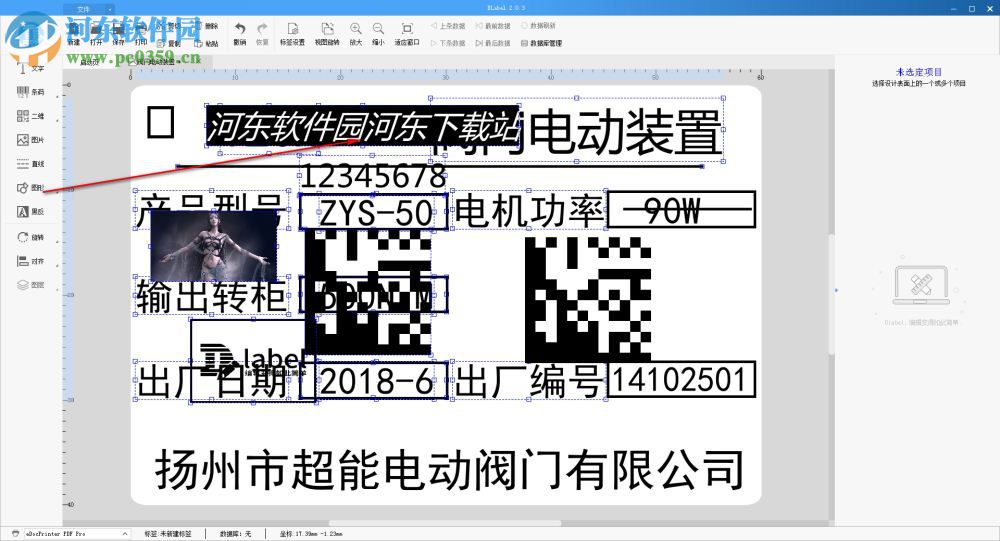Select the Image (图片) tool
The width and height of the screenshot is (1000, 541).
[x=30, y=140]
